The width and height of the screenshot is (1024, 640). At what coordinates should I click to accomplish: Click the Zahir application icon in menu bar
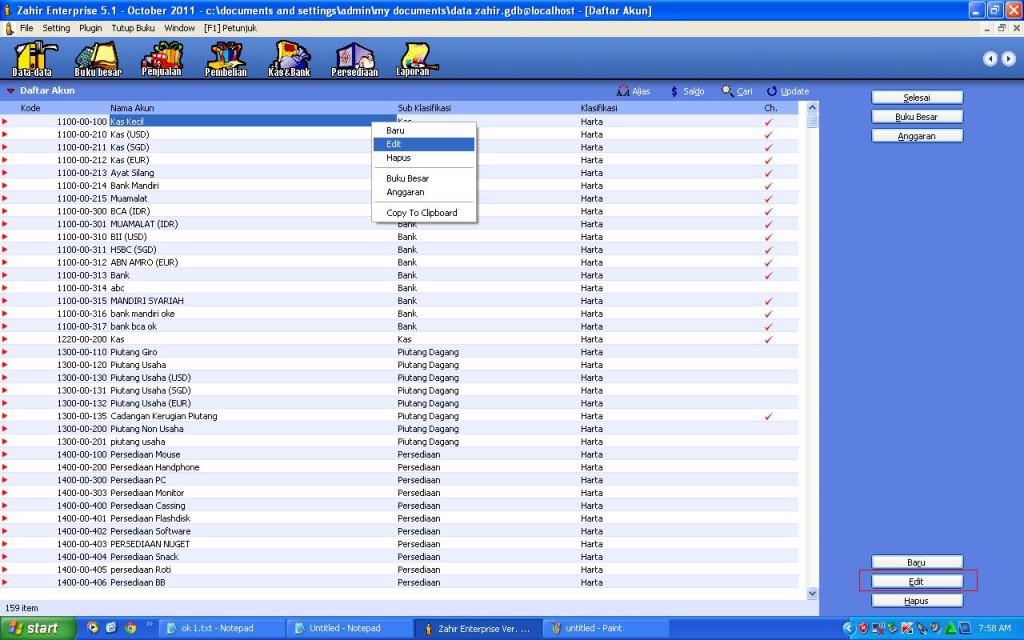[9, 29]
